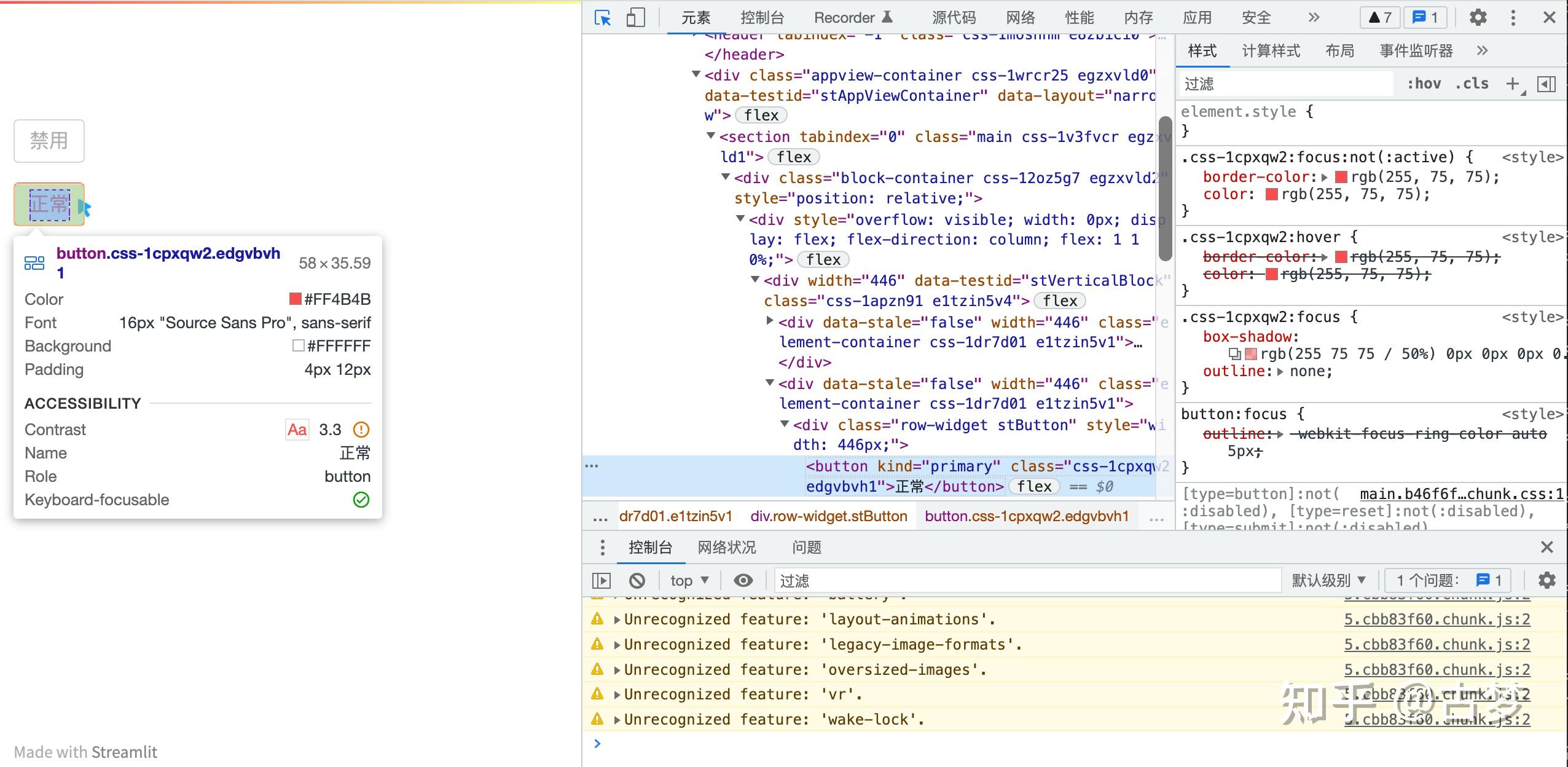Viewport: 1568px width, 767px height.
Task: Click the styles 过滤 filter field
Action: [1284, 84]
